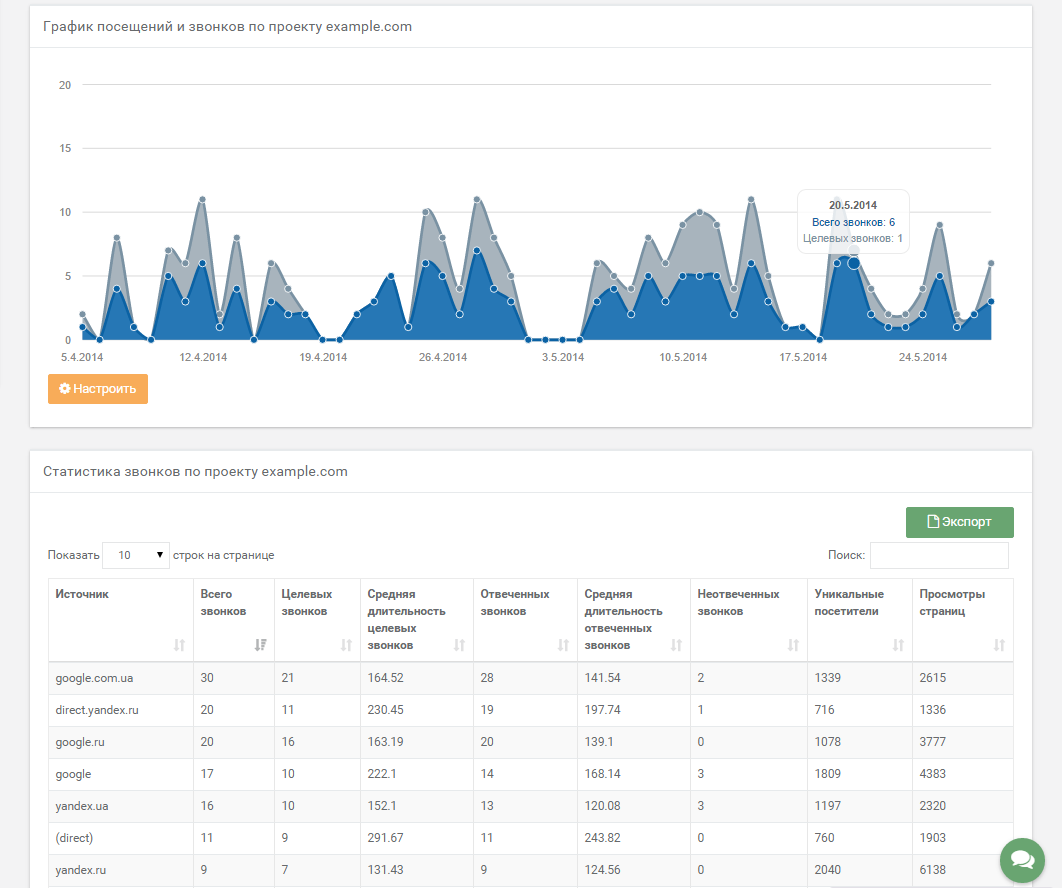Viewport: 1062px width, 888px height.
Task: Sort by Средняя длительность целевых звонков
Action: point(459,645)
